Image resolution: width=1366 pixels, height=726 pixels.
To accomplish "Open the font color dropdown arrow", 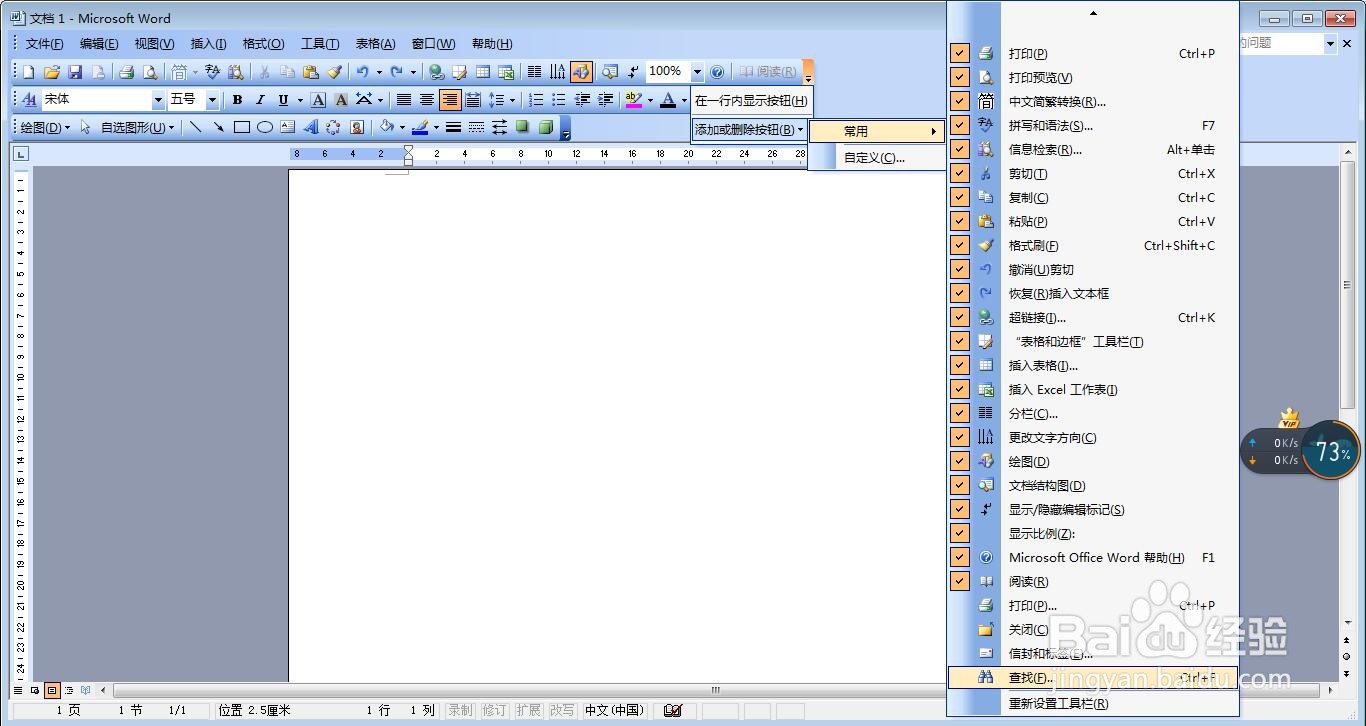I will coord(684,100).
